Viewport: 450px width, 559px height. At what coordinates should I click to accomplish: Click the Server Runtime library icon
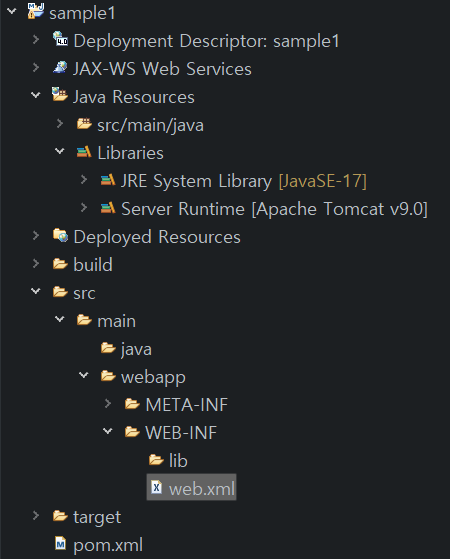pyautogui.click(x=108, y=207)
